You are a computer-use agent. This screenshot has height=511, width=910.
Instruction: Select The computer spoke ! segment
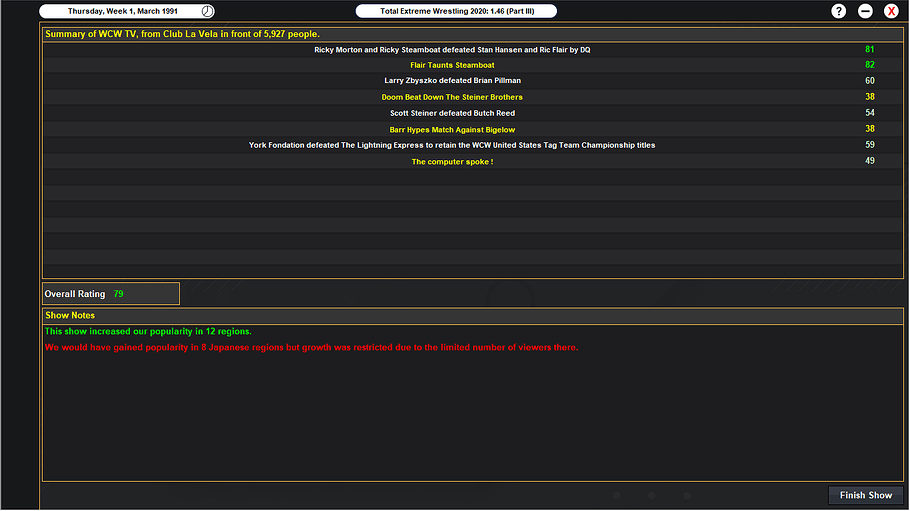coord(472,161)
